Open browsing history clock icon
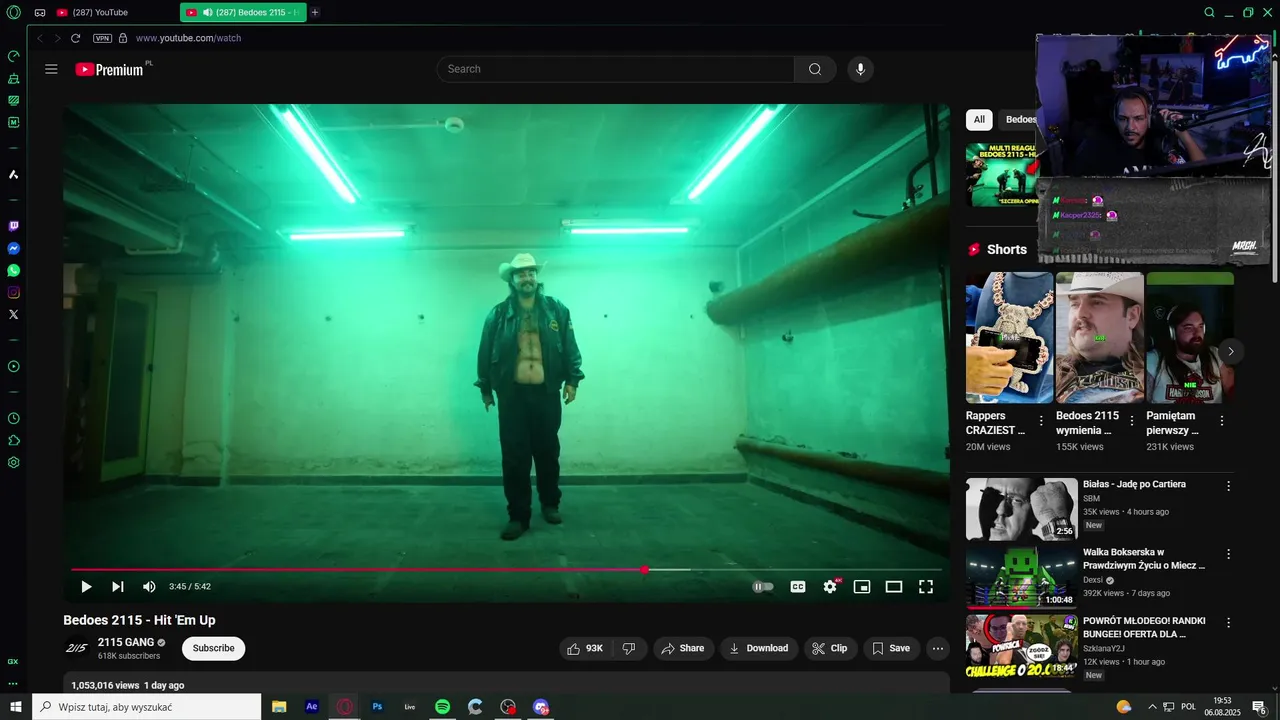The width and height of the screenshot is (1280, 720). point(13,419)
